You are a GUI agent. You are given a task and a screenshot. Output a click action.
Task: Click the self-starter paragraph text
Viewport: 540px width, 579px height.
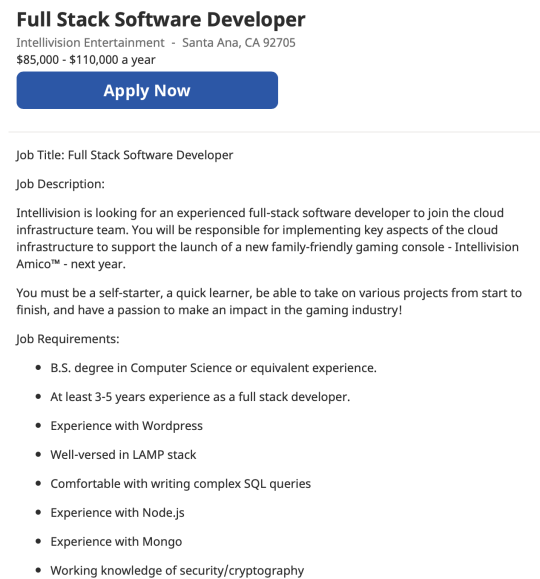click(269, 301)
